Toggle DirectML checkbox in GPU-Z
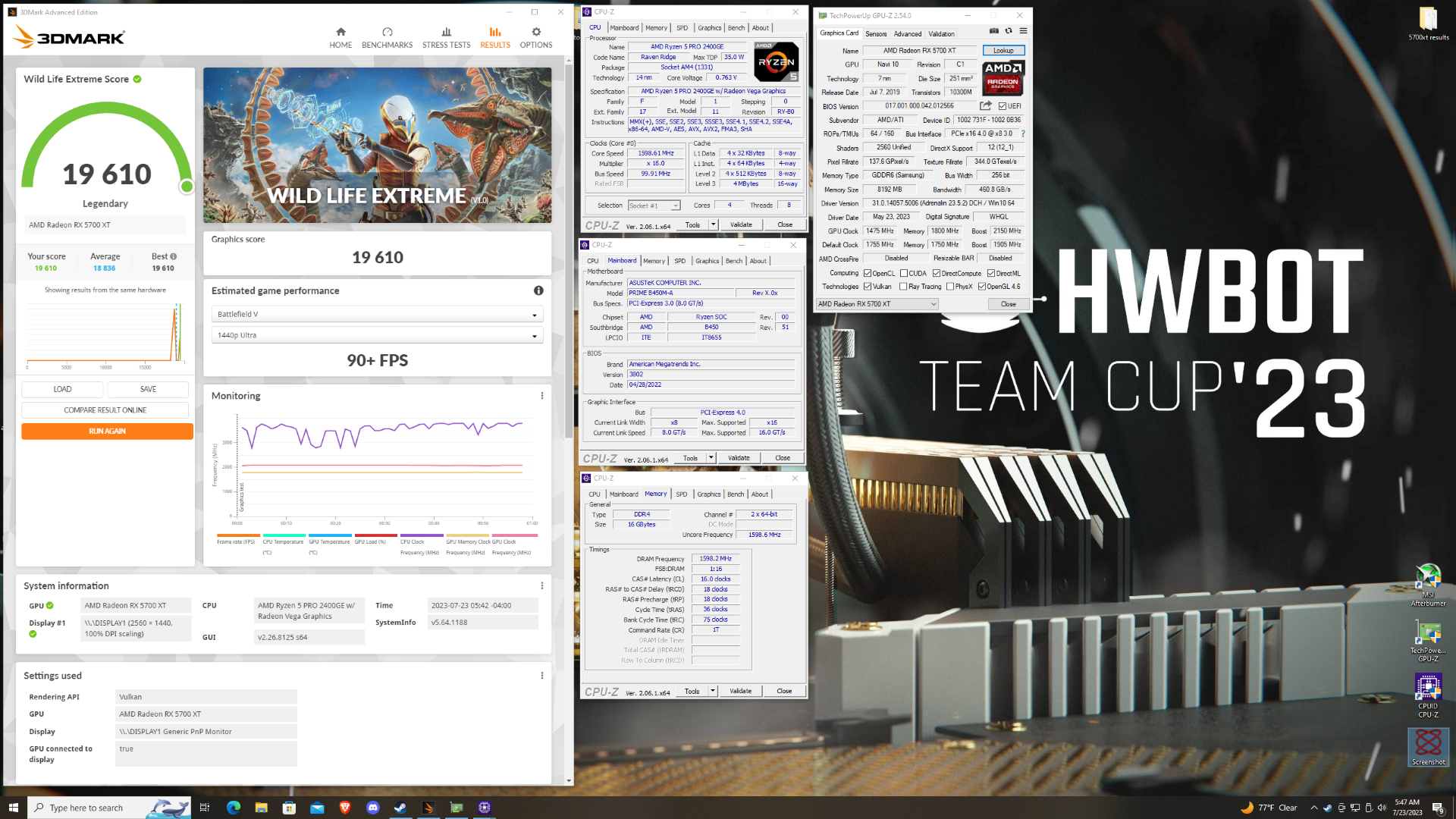Screen dimensions: 1456x819 [991, 274]
